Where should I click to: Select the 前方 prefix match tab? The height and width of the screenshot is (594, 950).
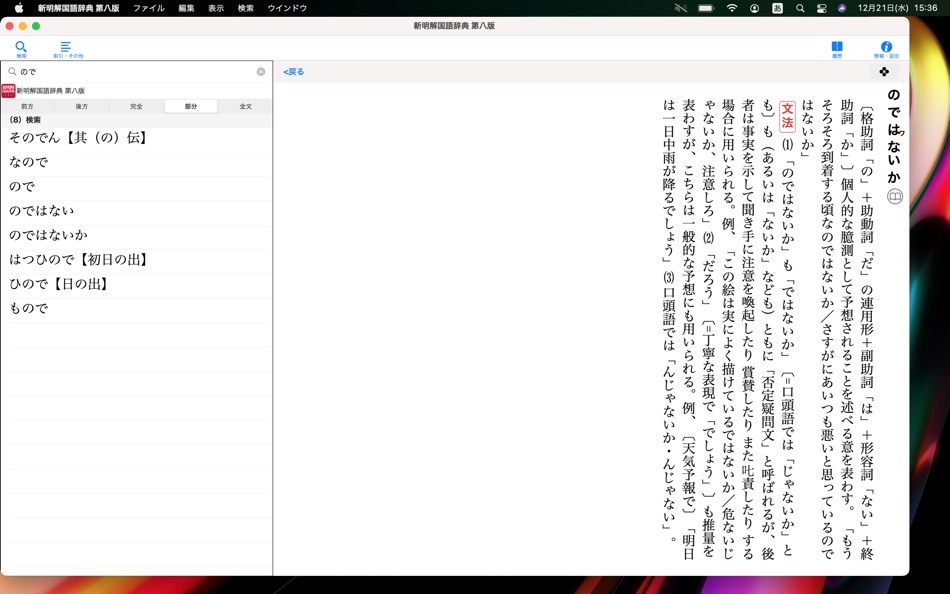pos(27,106)
